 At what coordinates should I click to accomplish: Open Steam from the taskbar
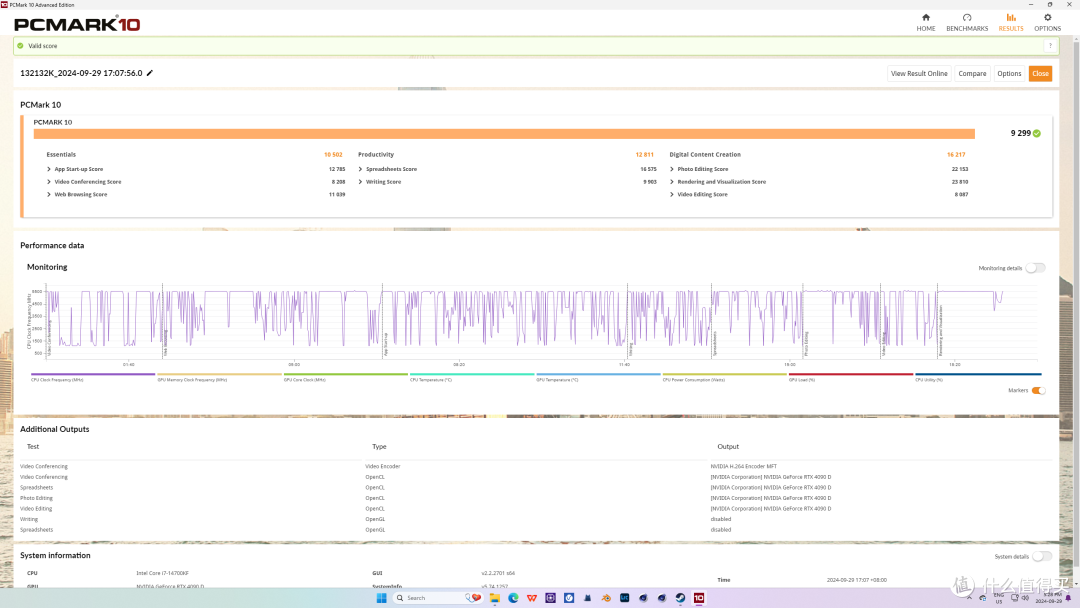click(x=681, y=598)
